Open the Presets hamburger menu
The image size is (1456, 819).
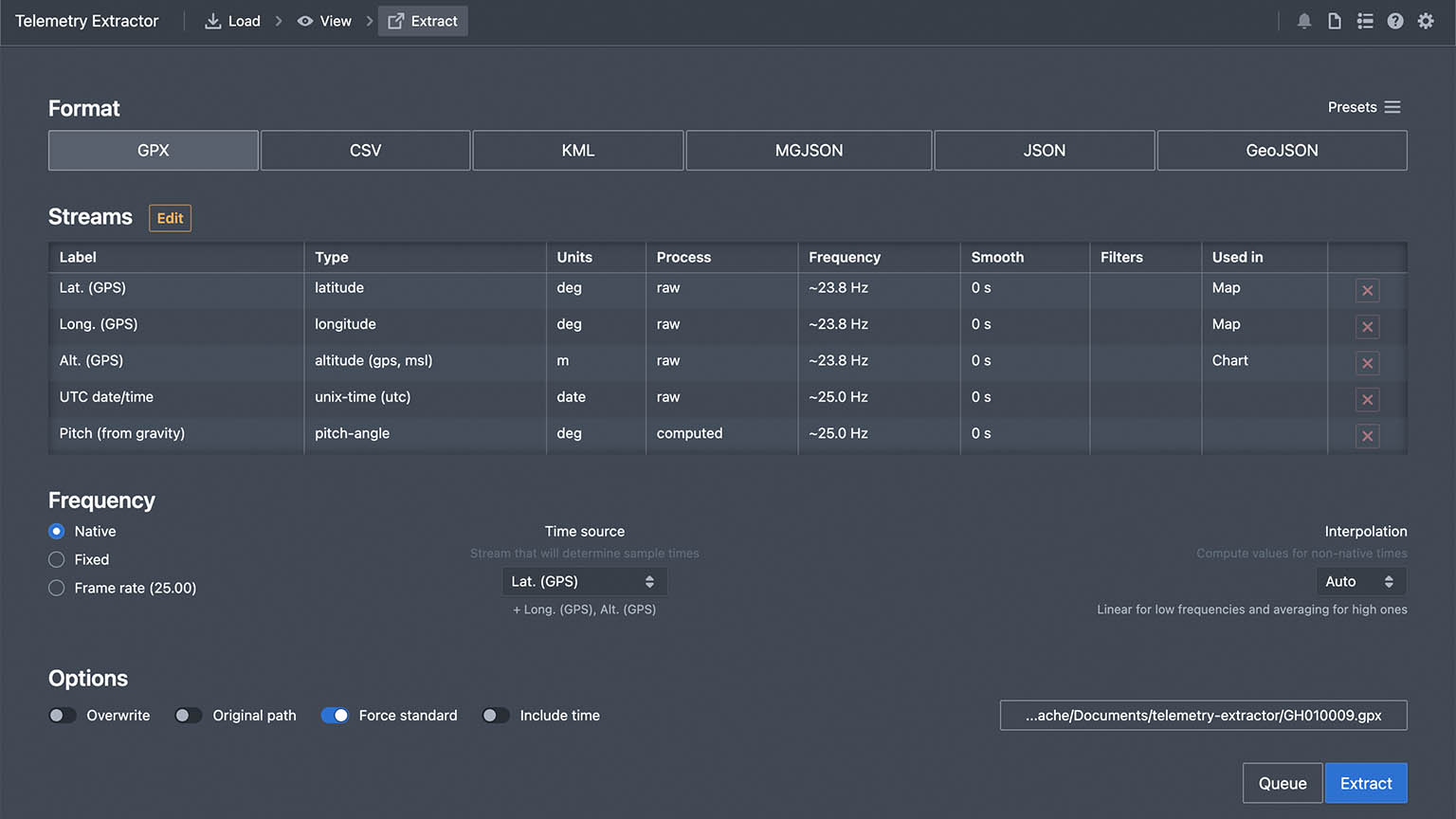point(1364,107)
